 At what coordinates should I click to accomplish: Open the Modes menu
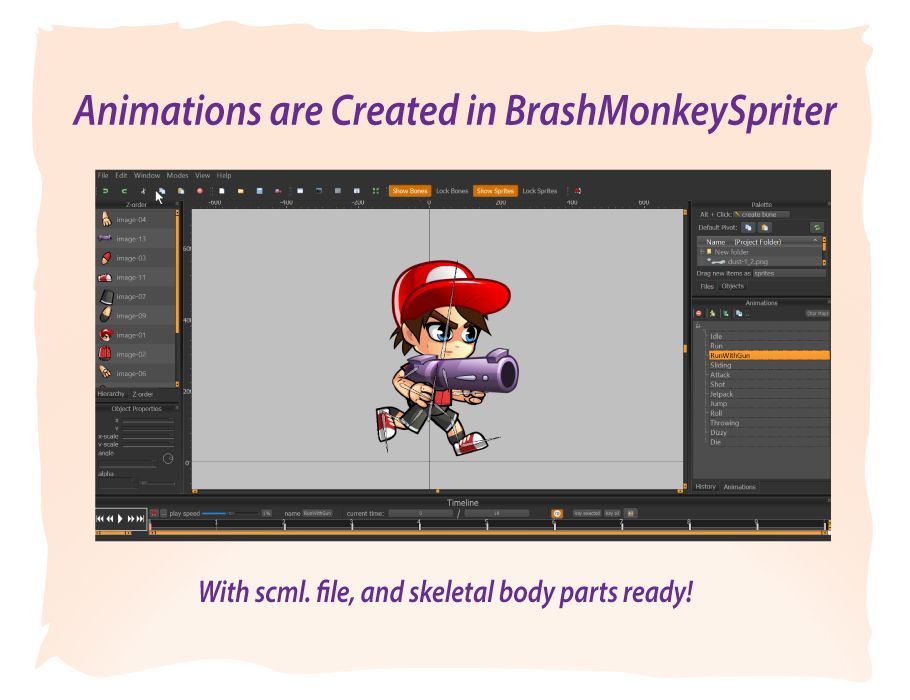(x=177, y=175)
